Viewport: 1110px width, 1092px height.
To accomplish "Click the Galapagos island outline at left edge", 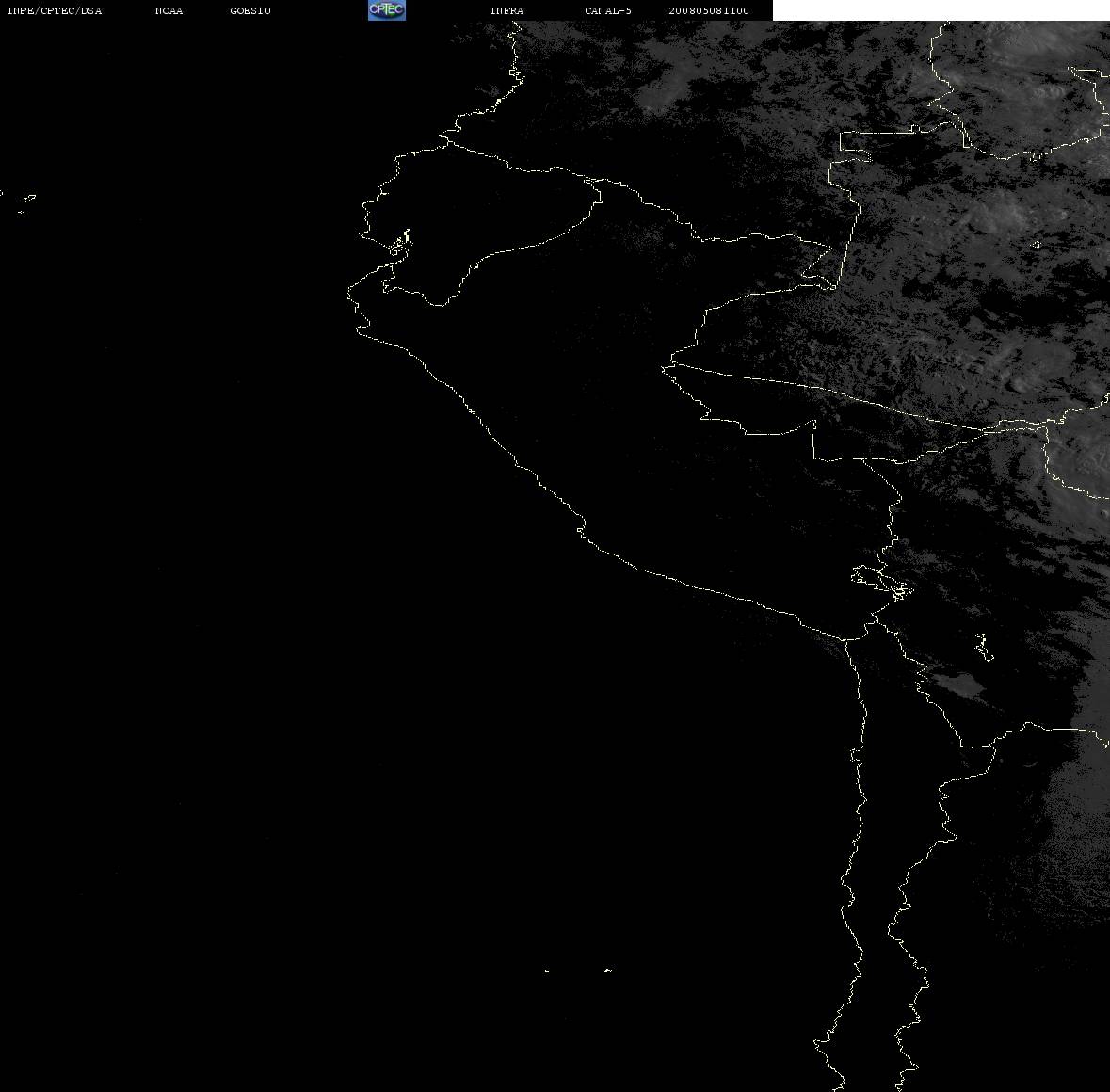I will point(27,200).
